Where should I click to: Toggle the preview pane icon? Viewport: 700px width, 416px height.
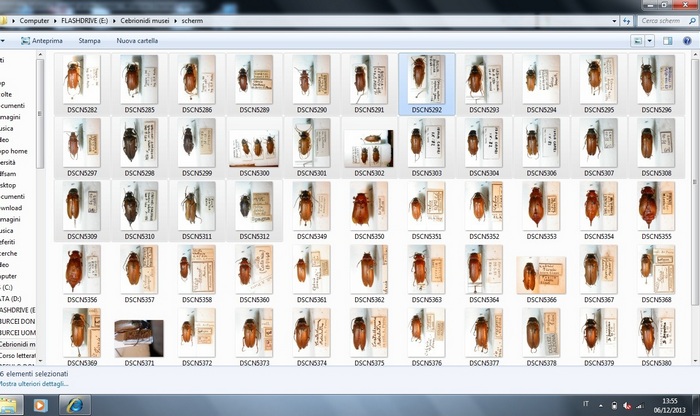668,41
